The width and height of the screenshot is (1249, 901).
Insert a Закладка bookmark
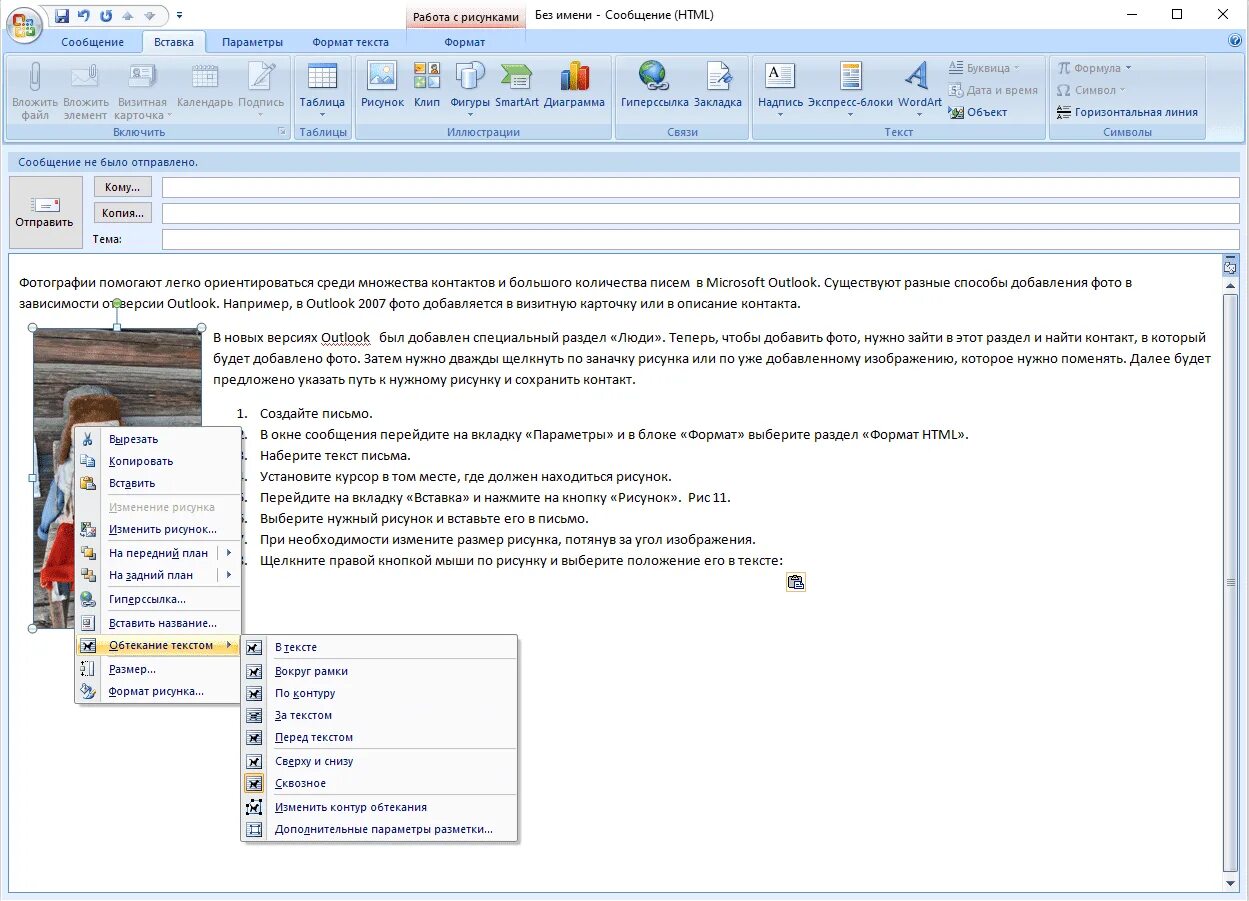718,85
